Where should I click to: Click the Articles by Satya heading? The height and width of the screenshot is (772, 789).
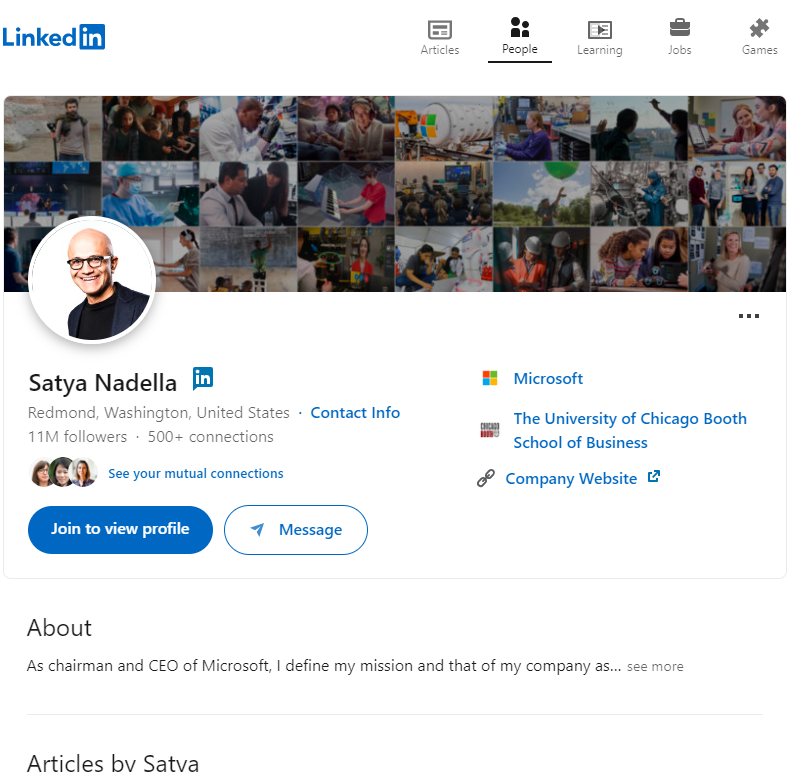pyautogui.click(x=113, y=762)
